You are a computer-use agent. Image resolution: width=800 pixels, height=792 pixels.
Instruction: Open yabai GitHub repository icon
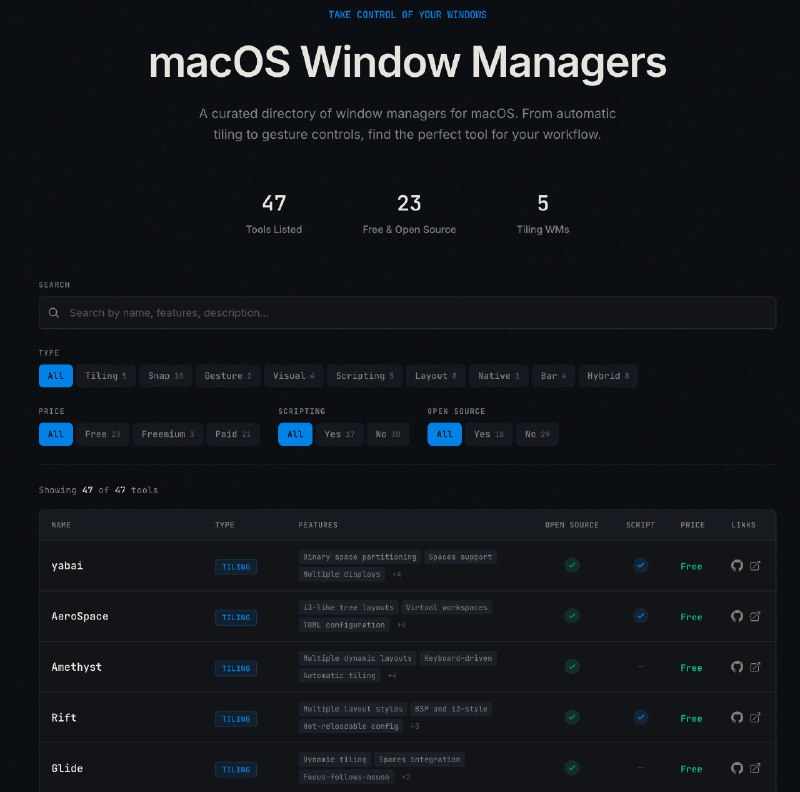(736, 565)
